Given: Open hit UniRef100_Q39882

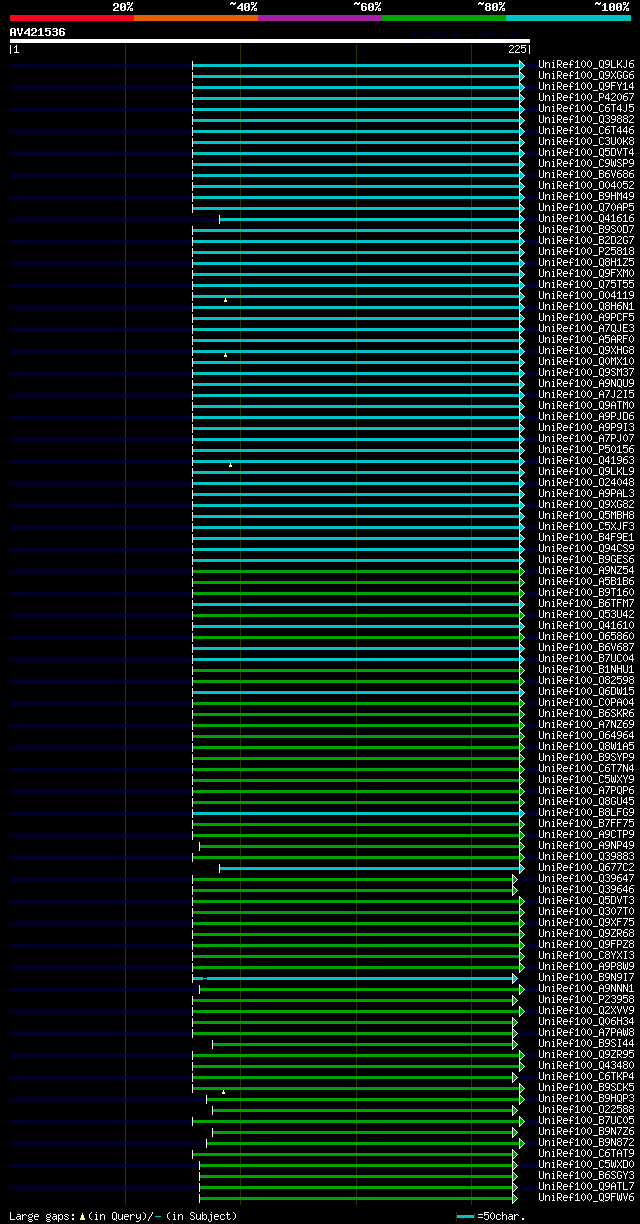Looking at the screenshot, I should pos(586,119).
